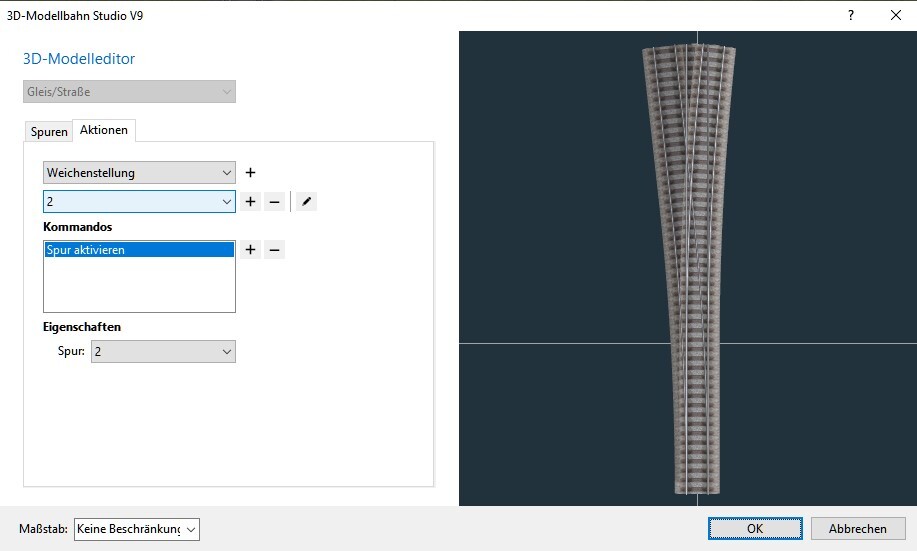The height and width of the screenshot is (551, 917).
Task: Confirm with the OK button
Action: click(755, 529)
